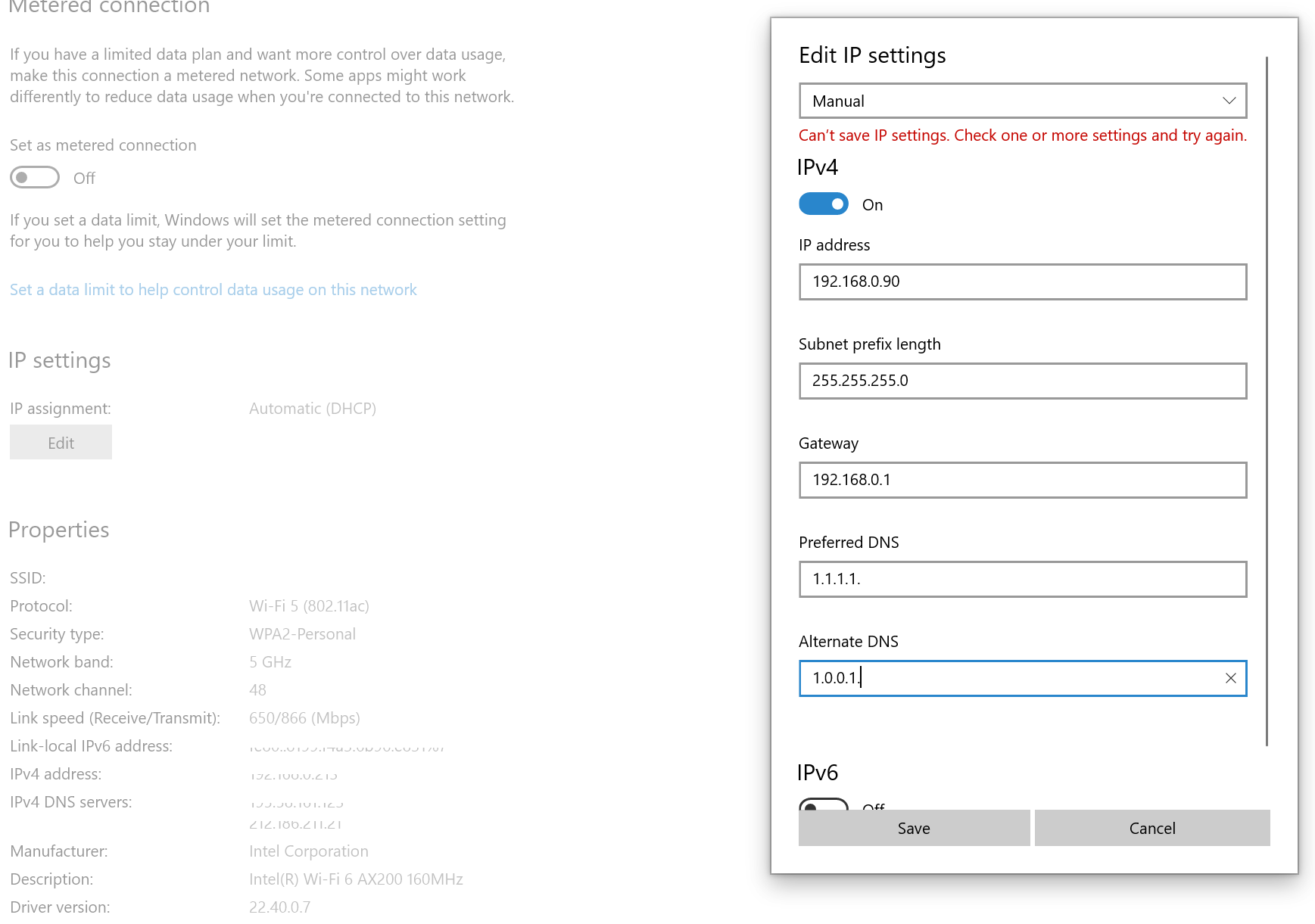Open the Manual IP settings dropdown

[x=1022, y=101]
